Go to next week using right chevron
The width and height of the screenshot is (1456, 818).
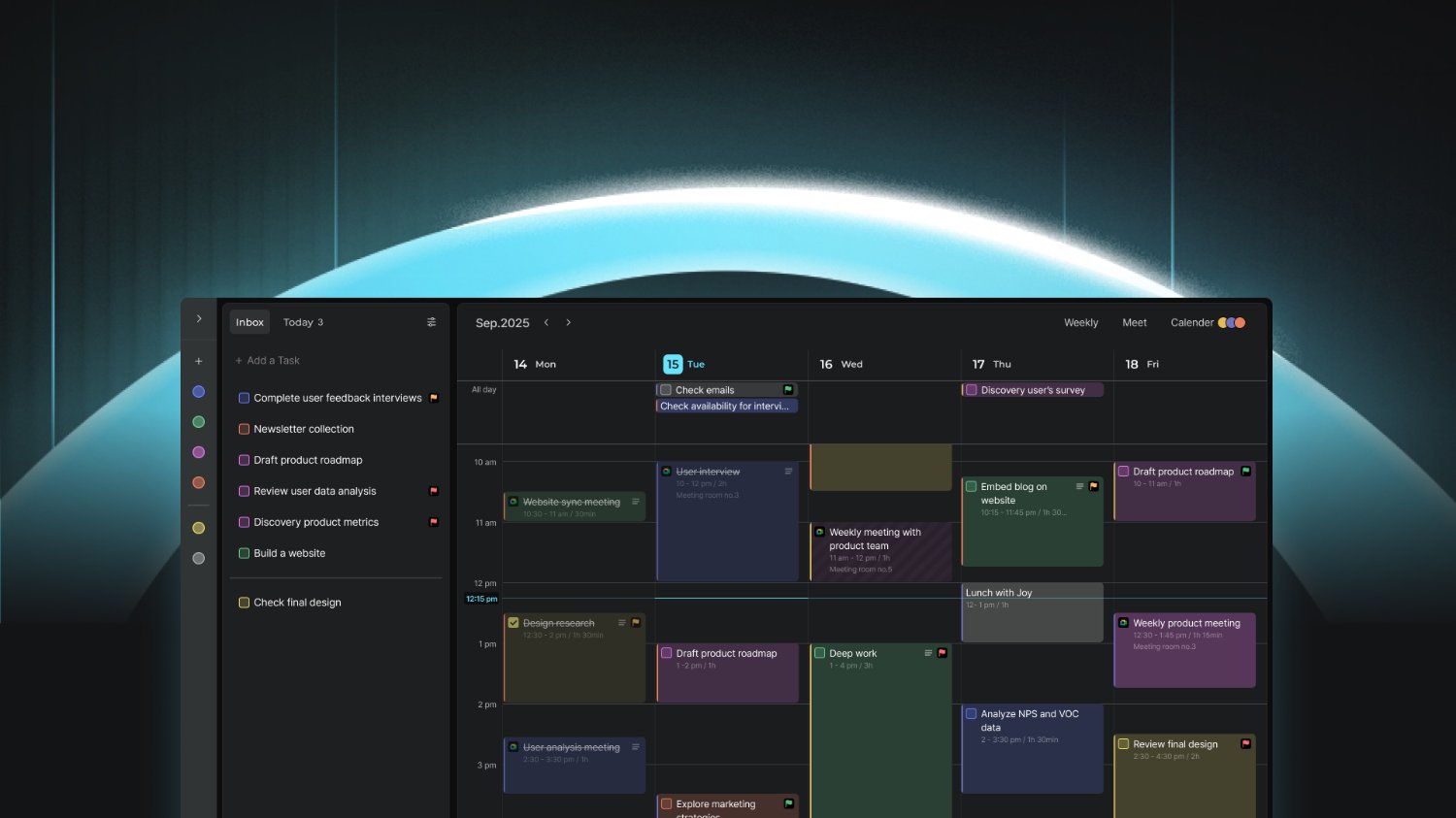point(569,323)
